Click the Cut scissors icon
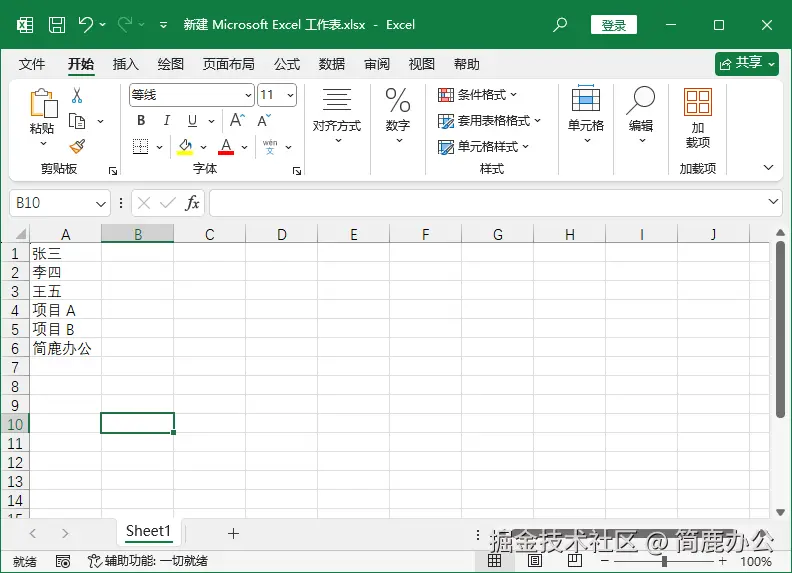The image size is (792, 573). [77, 95]
